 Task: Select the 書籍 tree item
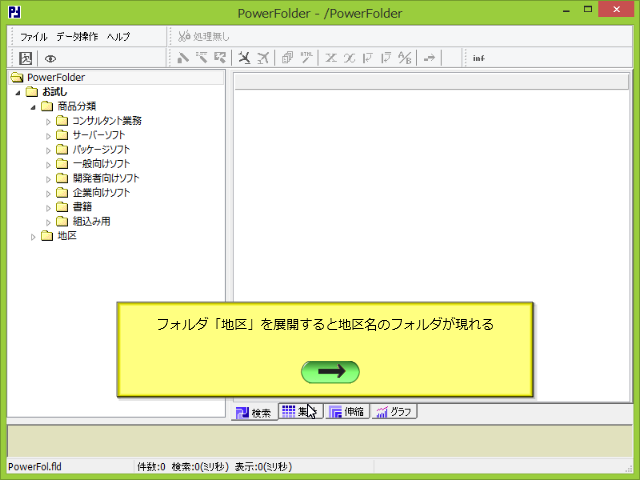pos(82,207)
